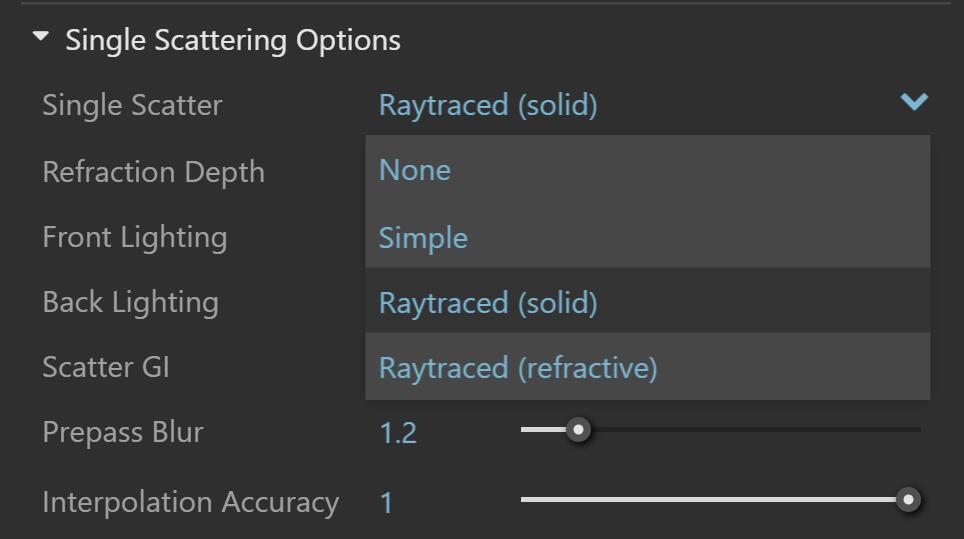The height and width of the screenshot is (539, 964).
Task: Collapse the Single Scattering Options section
Action: coord(40,38)
